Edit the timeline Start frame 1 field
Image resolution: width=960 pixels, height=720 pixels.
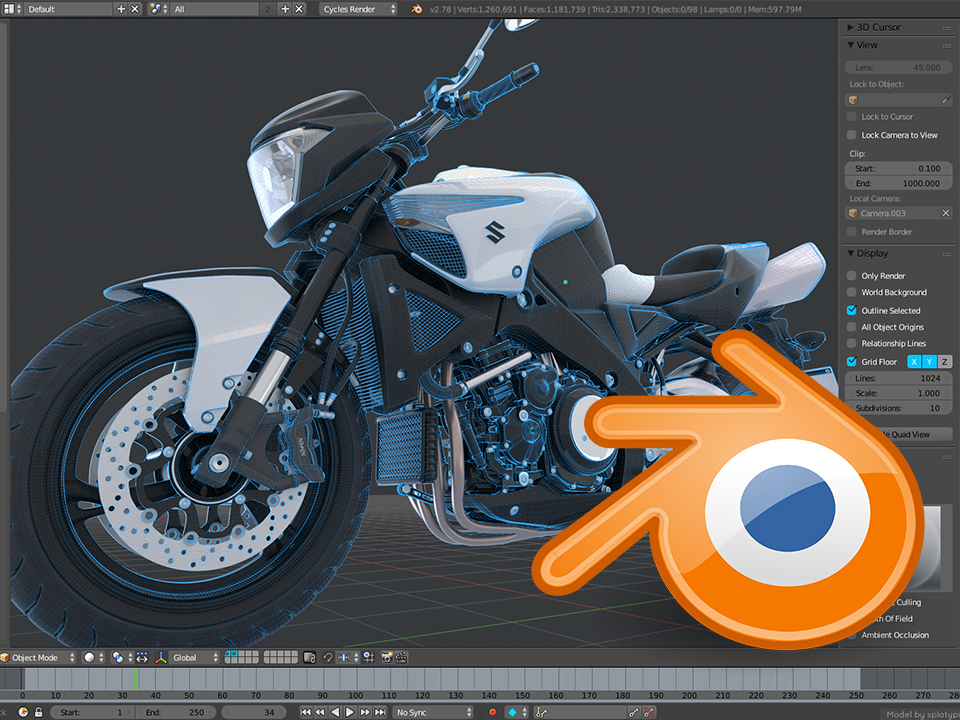[x=94, y=712]
